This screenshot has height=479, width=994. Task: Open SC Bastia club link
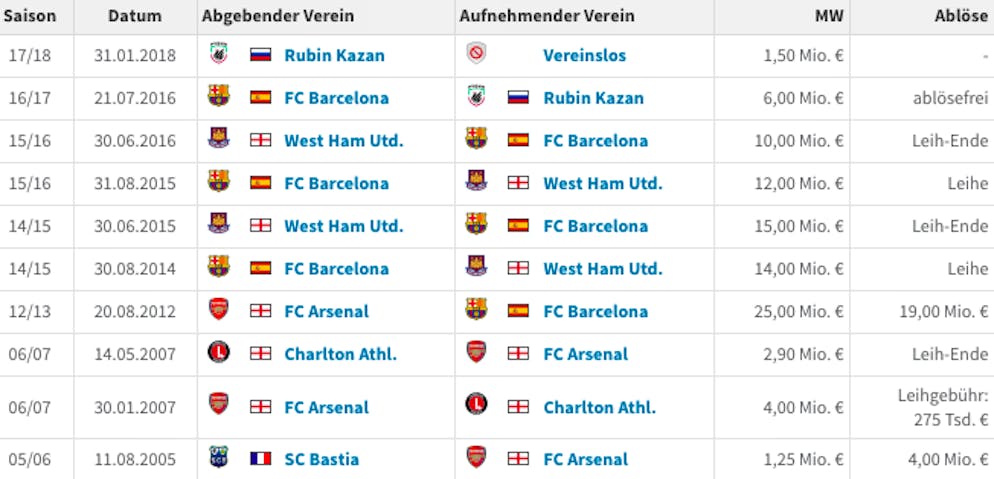tap(321, 459)
